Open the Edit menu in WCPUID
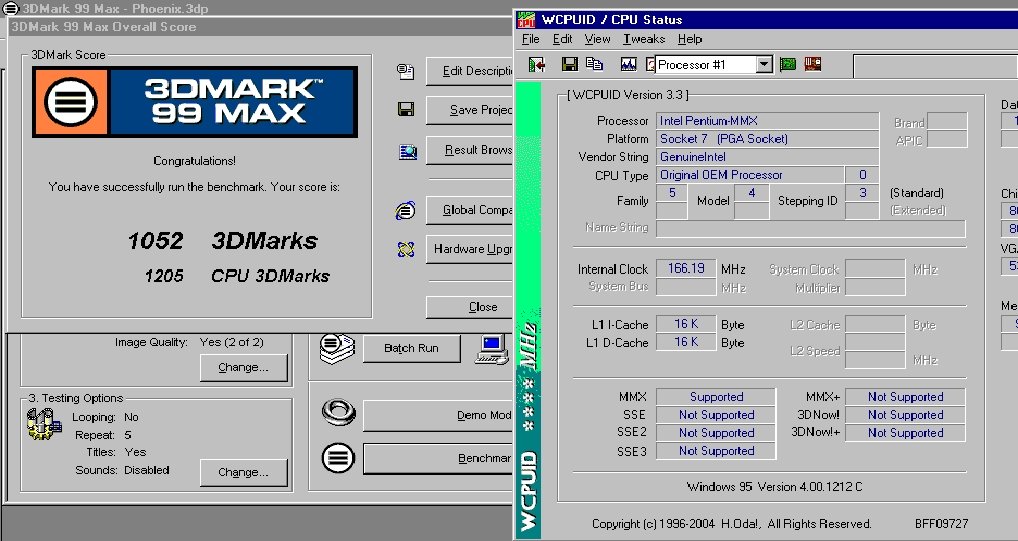The height and width of the screenshot is (541, 1018). [x=562, y=39]
